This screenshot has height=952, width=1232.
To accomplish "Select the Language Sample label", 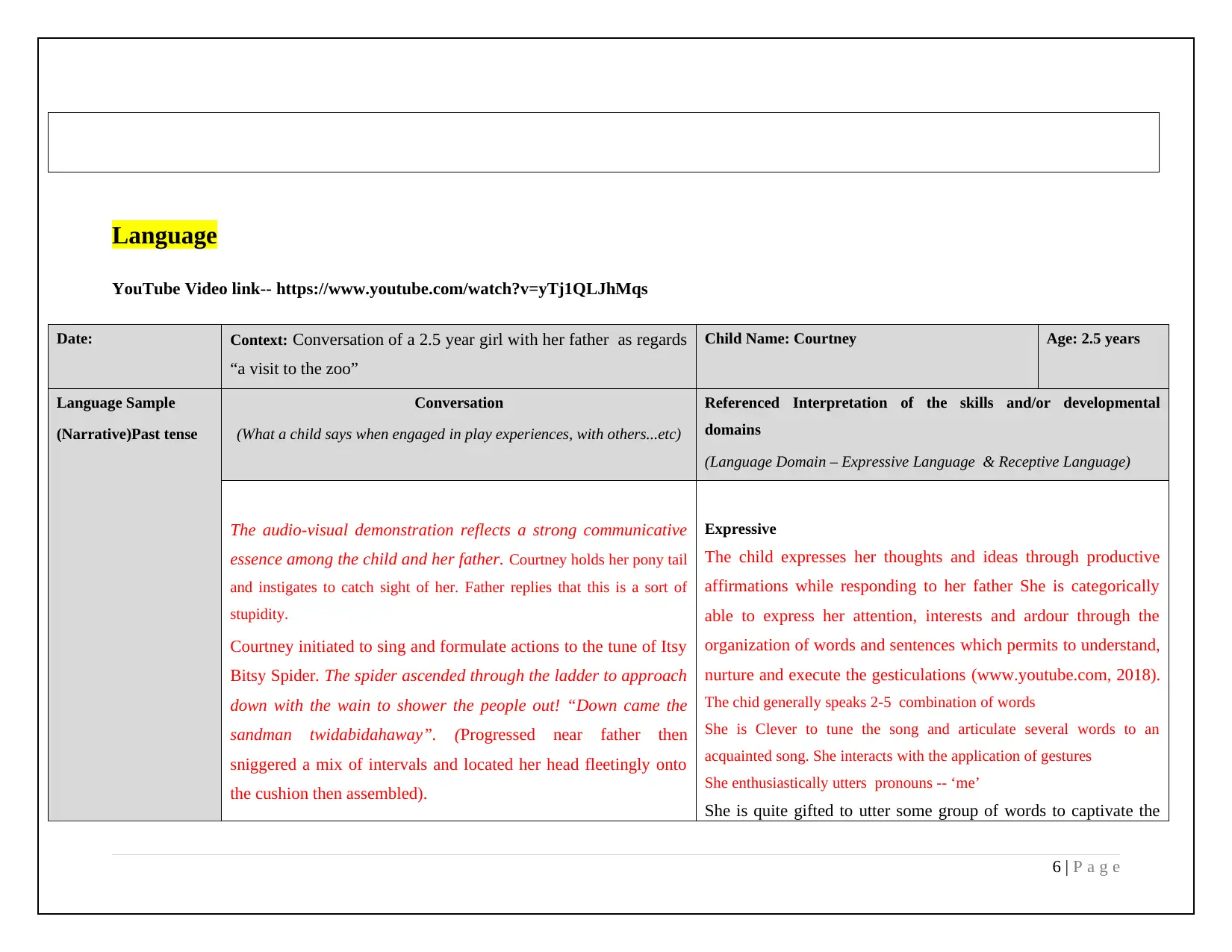I will 116,403.
